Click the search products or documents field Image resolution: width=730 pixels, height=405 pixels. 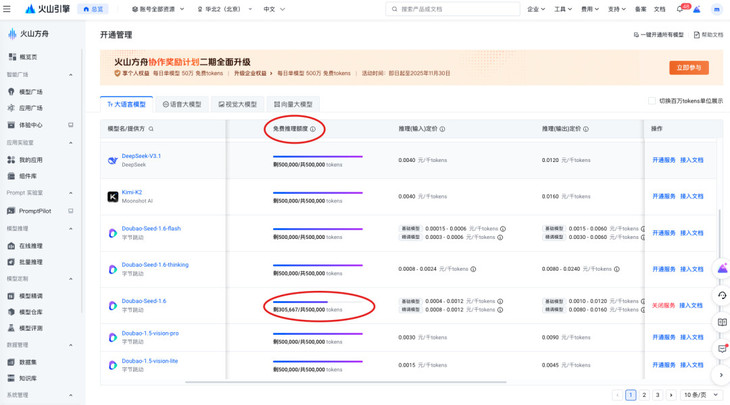(x=457, y=9)
